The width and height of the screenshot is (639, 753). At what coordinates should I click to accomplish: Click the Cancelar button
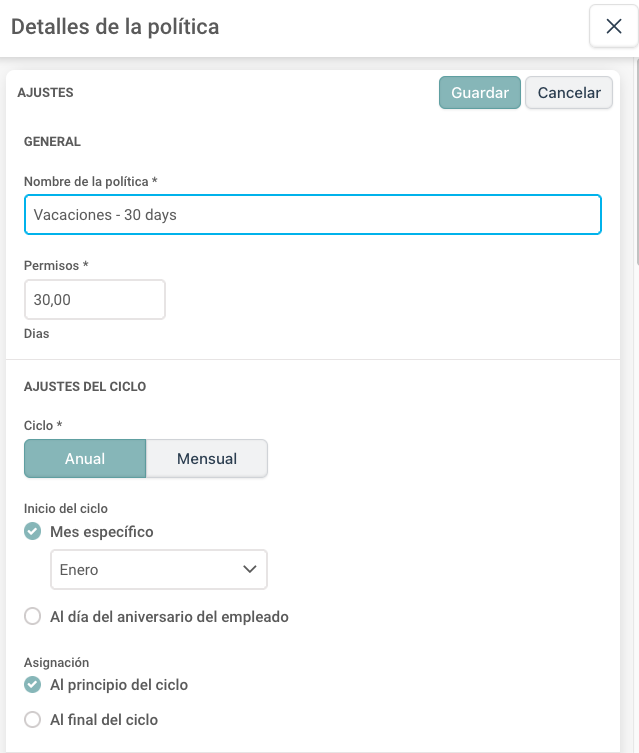(x=569, y=92)
